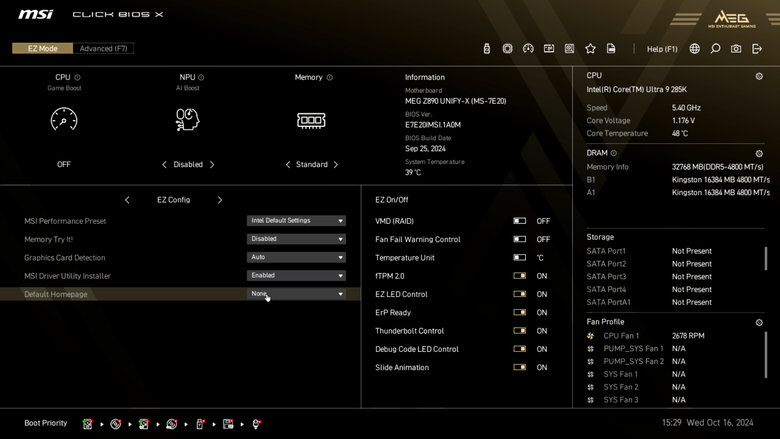
Task: Open Graphics Card Detection dropdown
Action: point(296,258)
